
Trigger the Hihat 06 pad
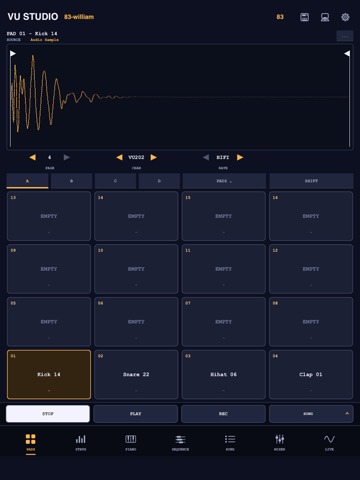[x=223, y=374]
